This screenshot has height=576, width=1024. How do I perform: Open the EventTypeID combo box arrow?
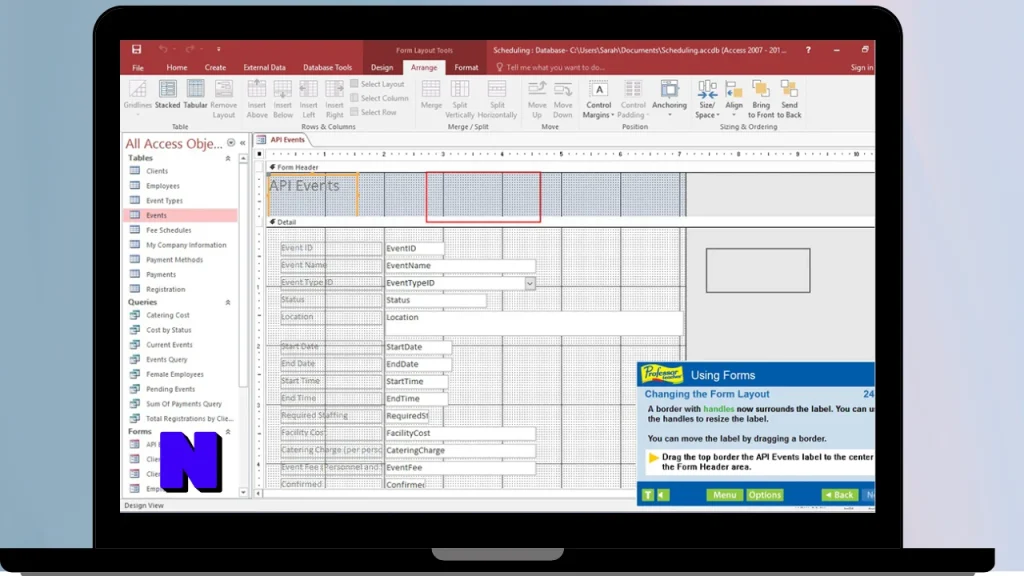(x=530, y=283)
